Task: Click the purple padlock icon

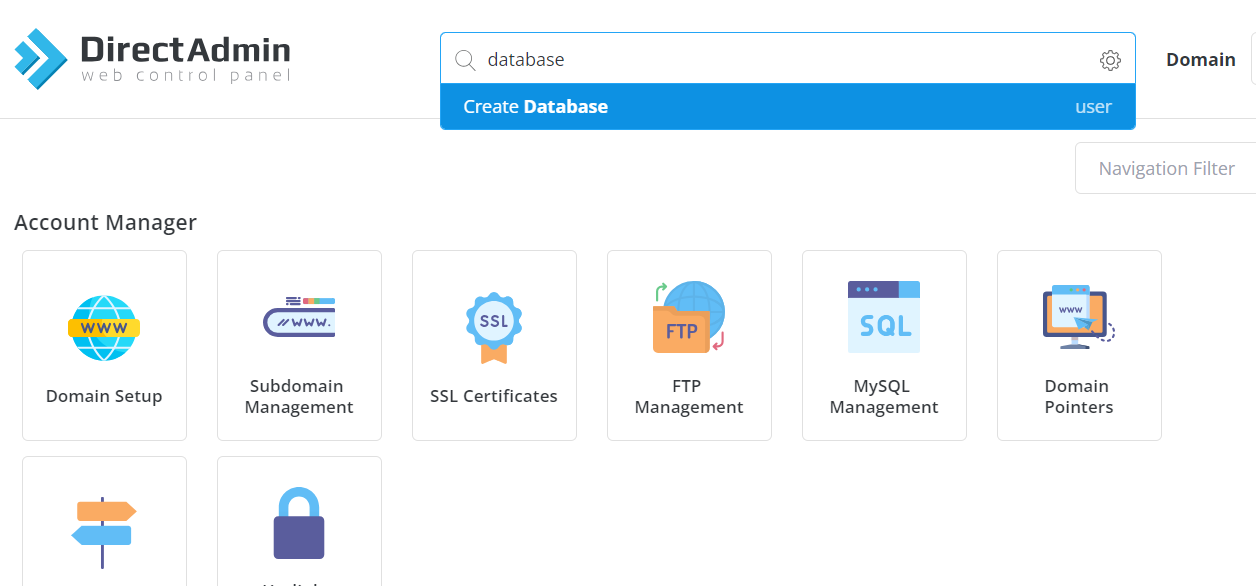Action: pos(299,523)
